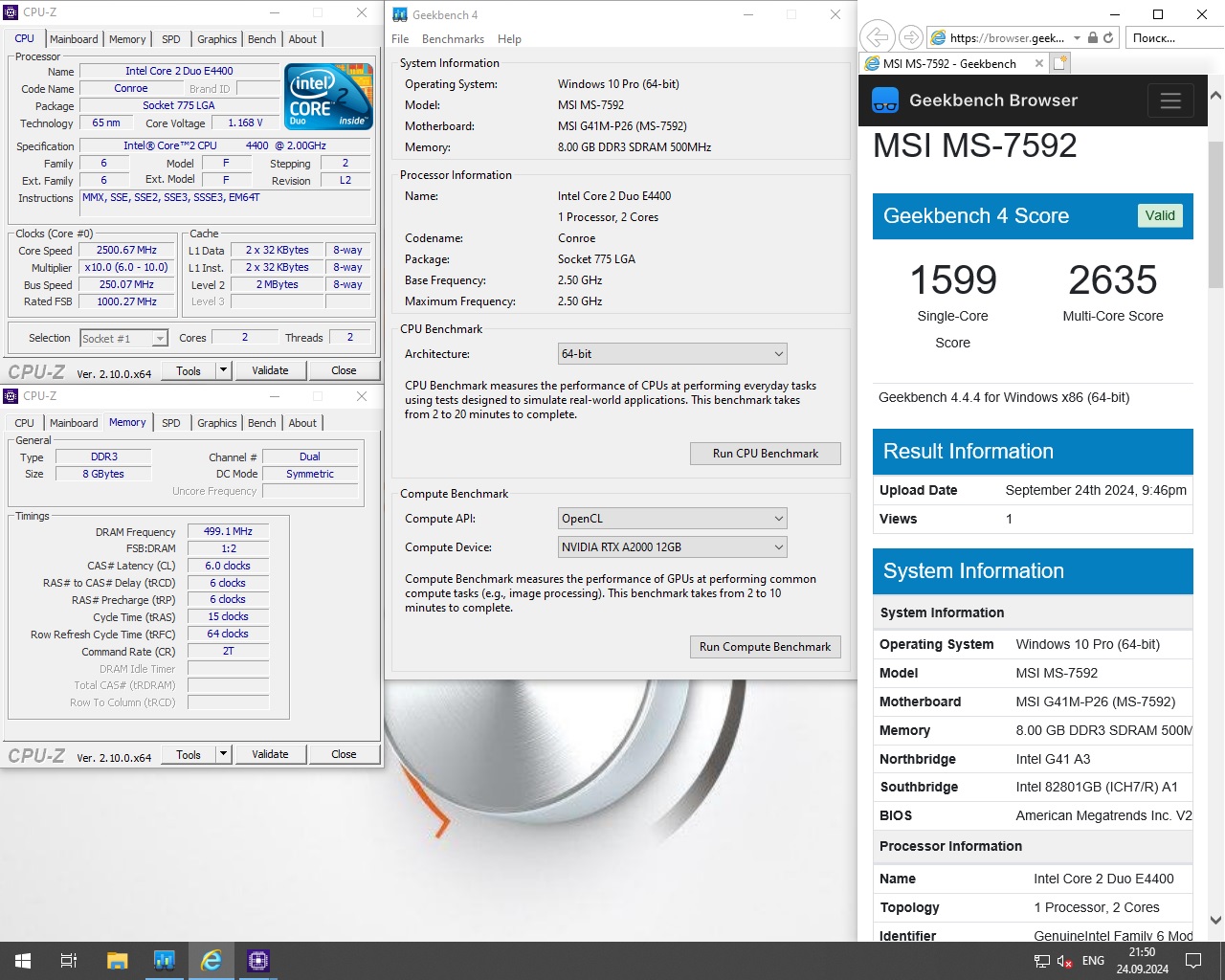Switch to Internet Explorer taskbar icon
The width and height of the screenshot is (1225, 980).
[x=212, y=961]
